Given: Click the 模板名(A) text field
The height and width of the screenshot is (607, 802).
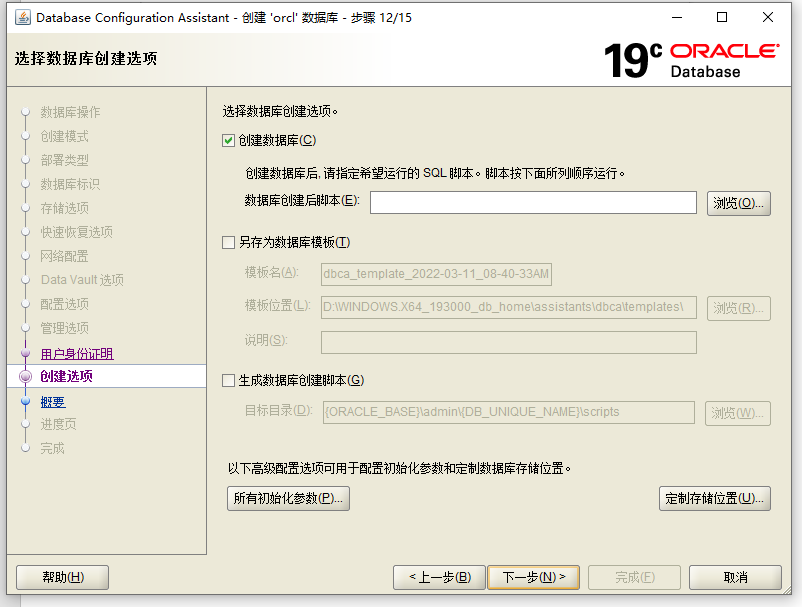Looking at the screenshot, I should [436, 274].
